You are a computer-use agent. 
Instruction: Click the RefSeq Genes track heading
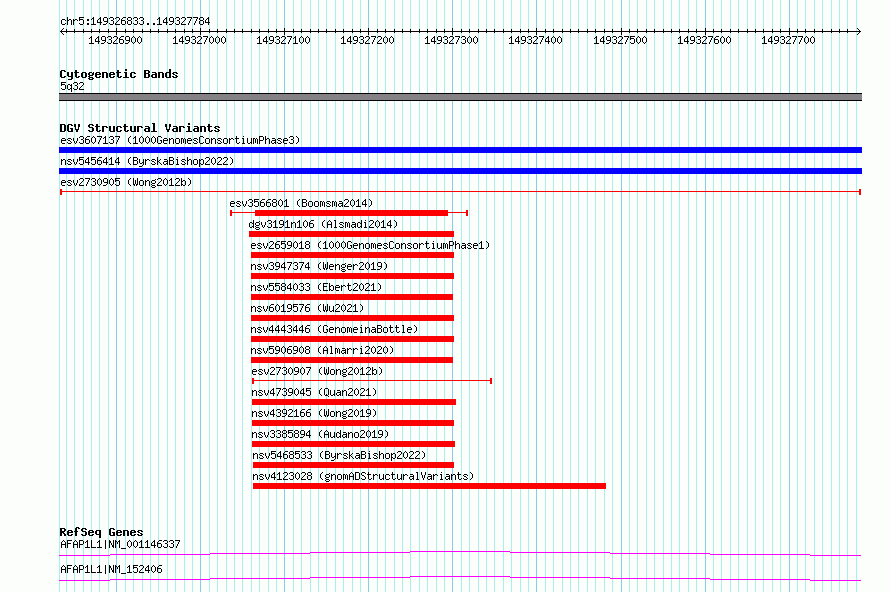(x=101, y=532)
